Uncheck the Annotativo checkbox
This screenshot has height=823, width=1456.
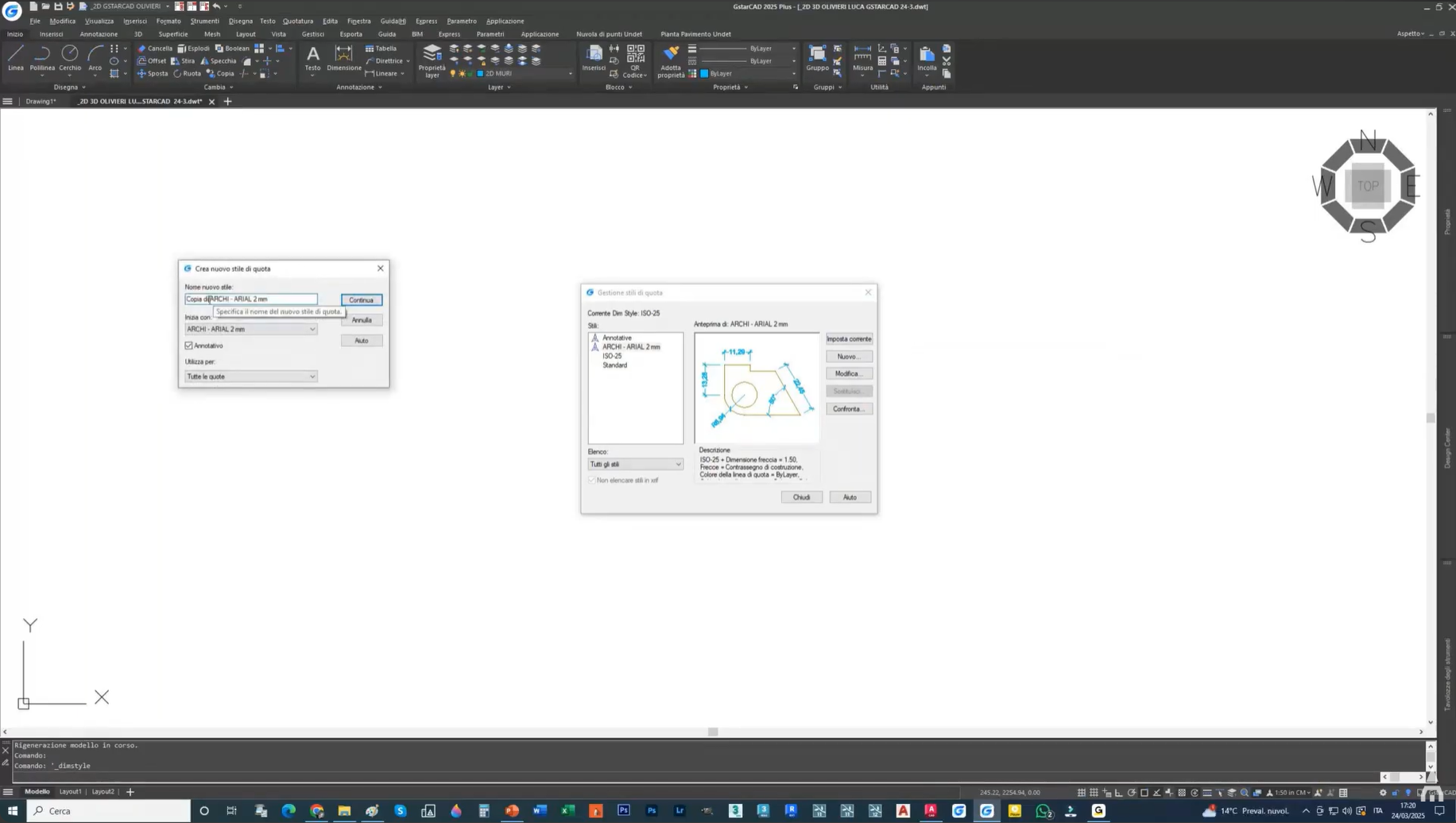coord(189,346)
